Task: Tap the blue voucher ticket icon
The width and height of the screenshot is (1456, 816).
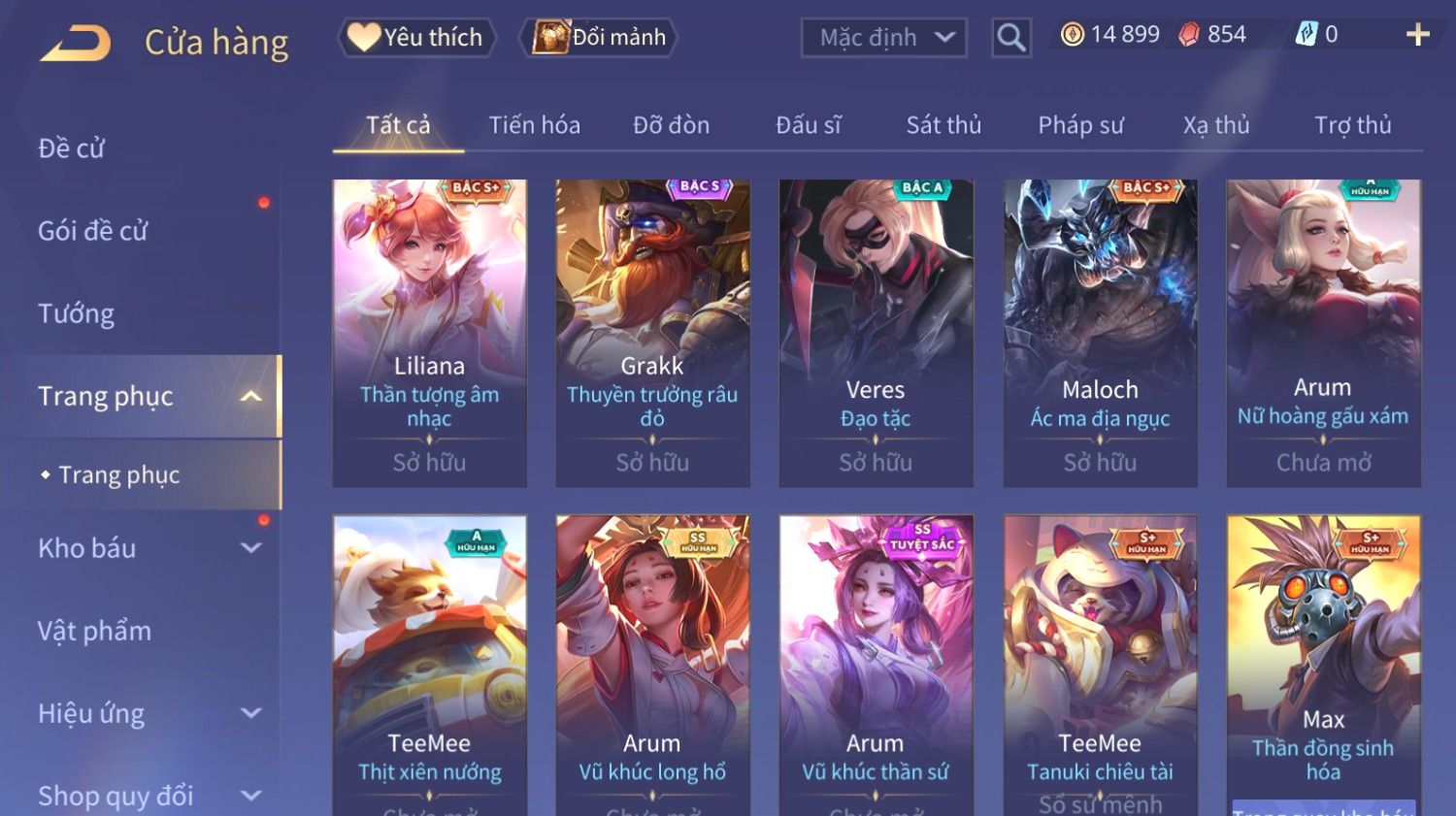Action: 1306,35
